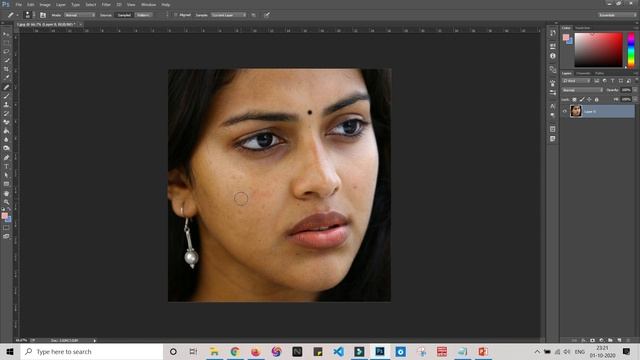Open the Mode dropdown in options bar
Image resolution: width=640 pixels, height=360 pixels.
pyautogui.click(x=80, y=15)
